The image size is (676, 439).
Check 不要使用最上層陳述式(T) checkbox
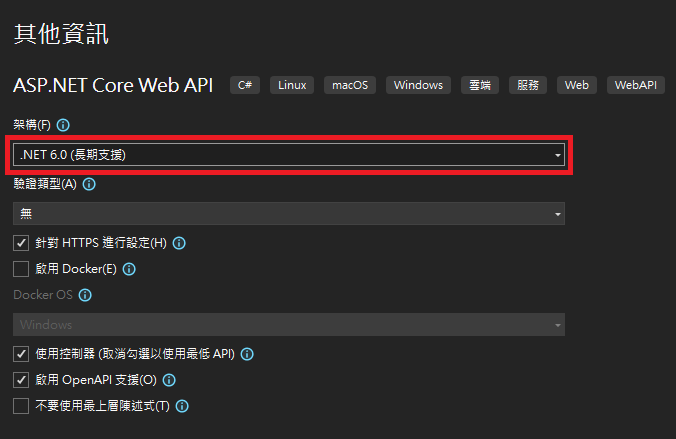pyautogui.click(x=21, y=406)
